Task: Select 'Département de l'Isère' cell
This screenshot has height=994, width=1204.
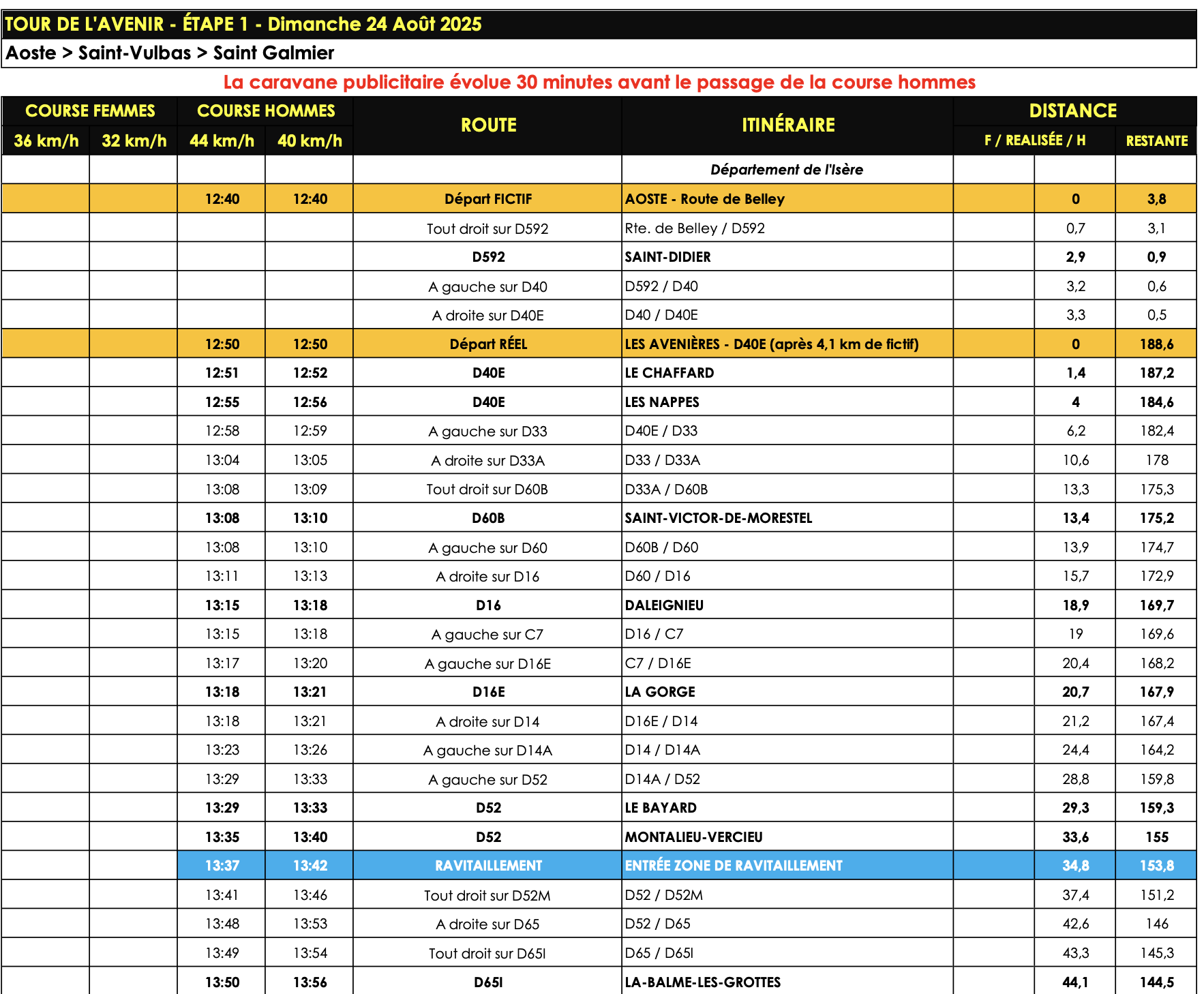Action: (x=787, y=170)
